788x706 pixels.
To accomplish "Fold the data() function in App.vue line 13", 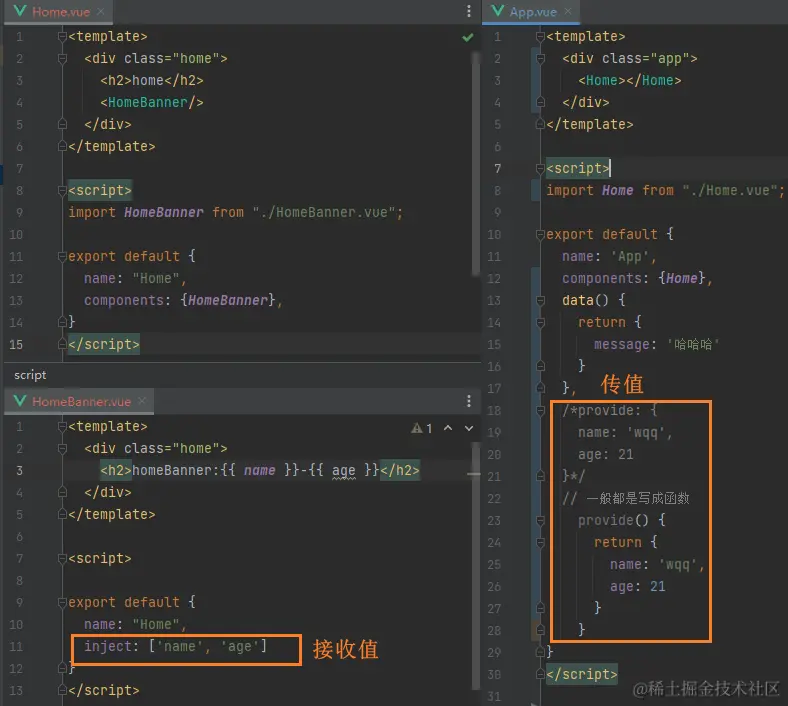I will click(x=540, y=300).
